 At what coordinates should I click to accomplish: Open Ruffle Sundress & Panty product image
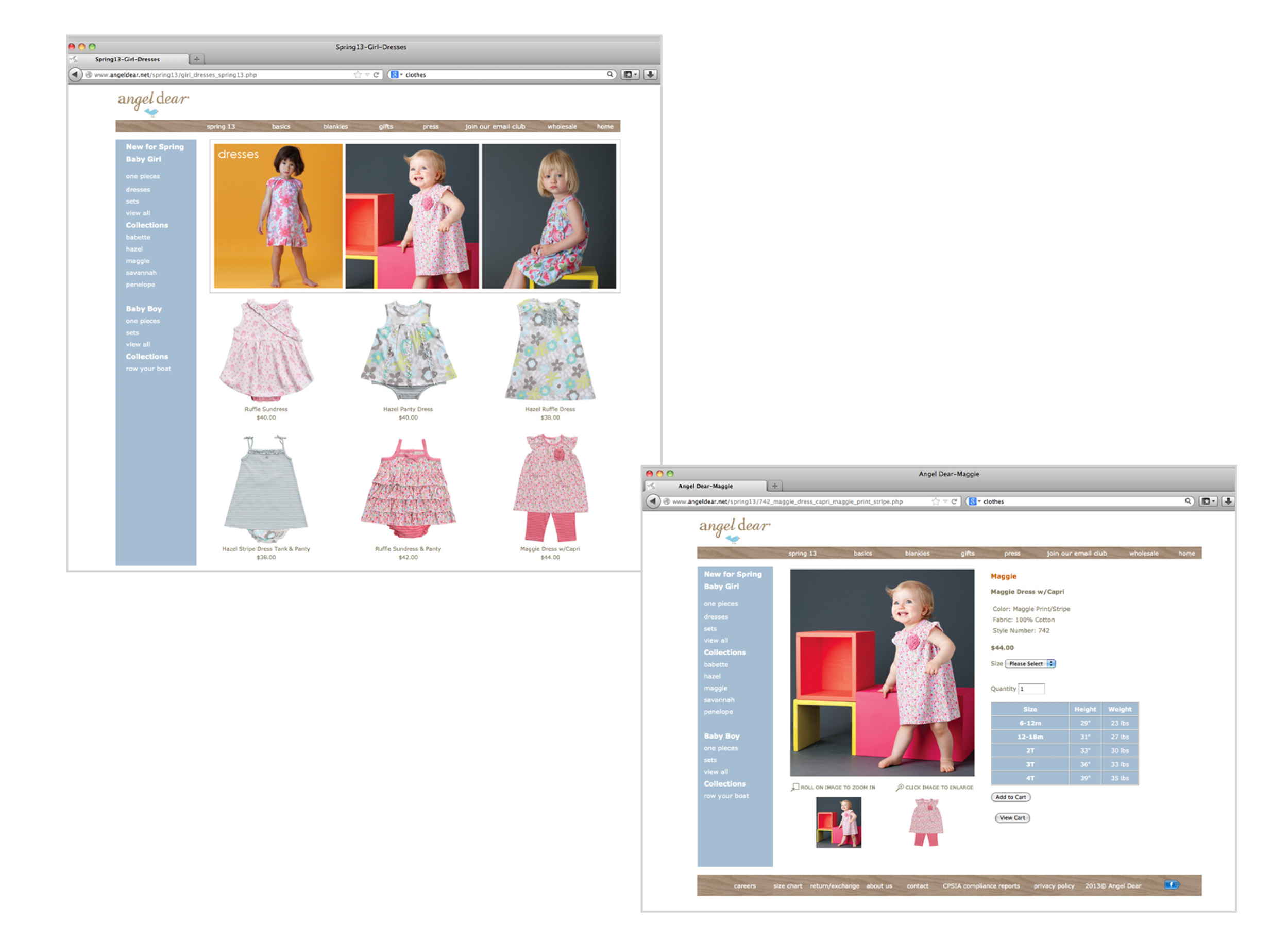408,488
